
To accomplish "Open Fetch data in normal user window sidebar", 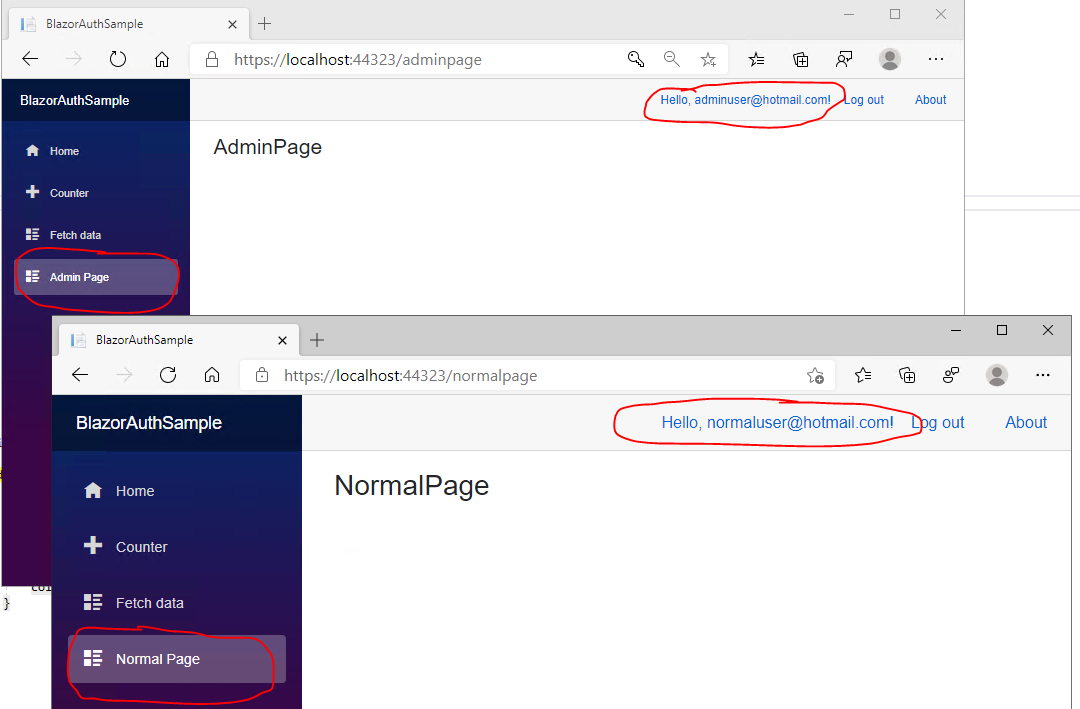I will tap(176, 603).
